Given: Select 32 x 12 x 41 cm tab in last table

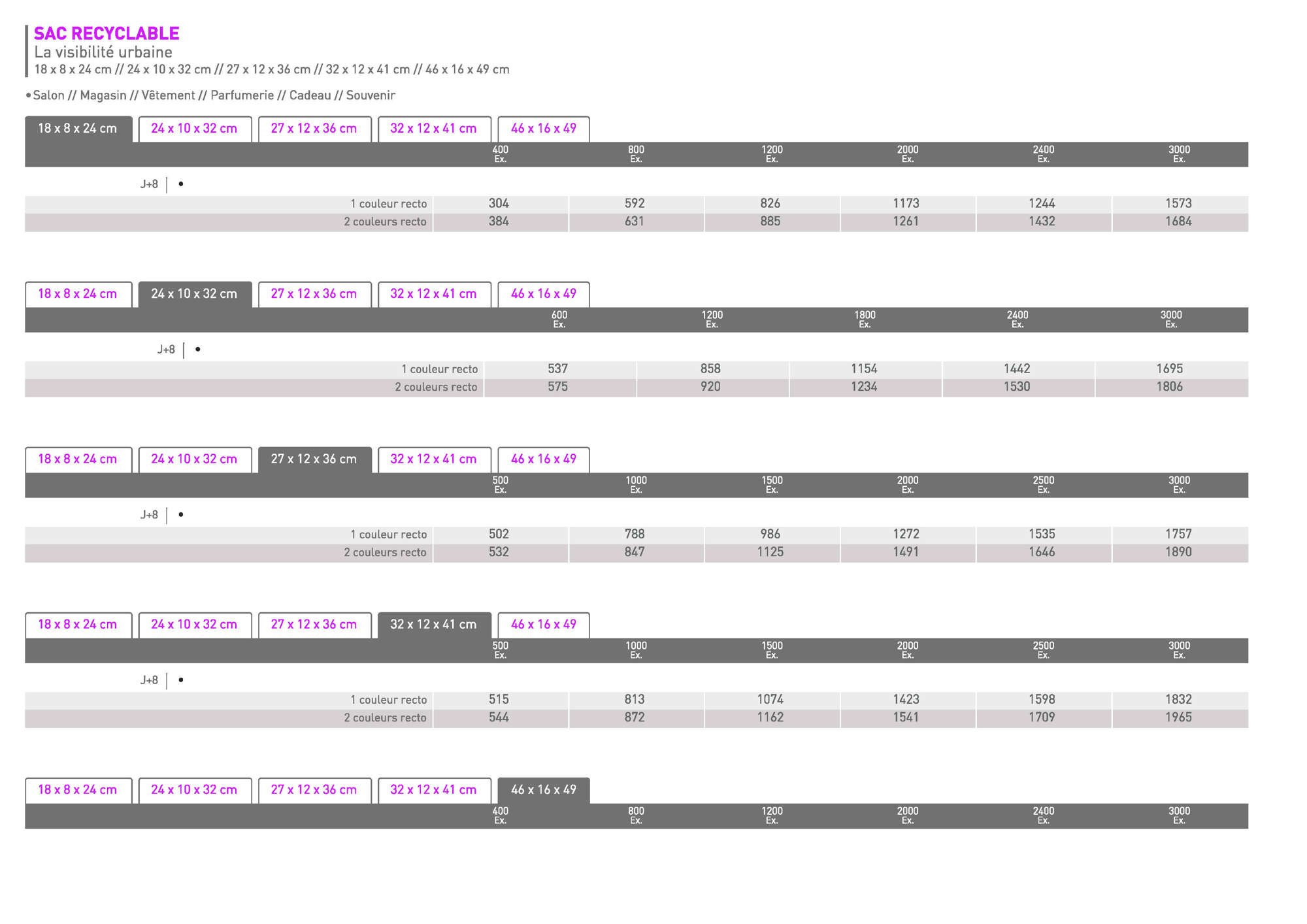Looking at the screenshot, I should tap(434, 790).
